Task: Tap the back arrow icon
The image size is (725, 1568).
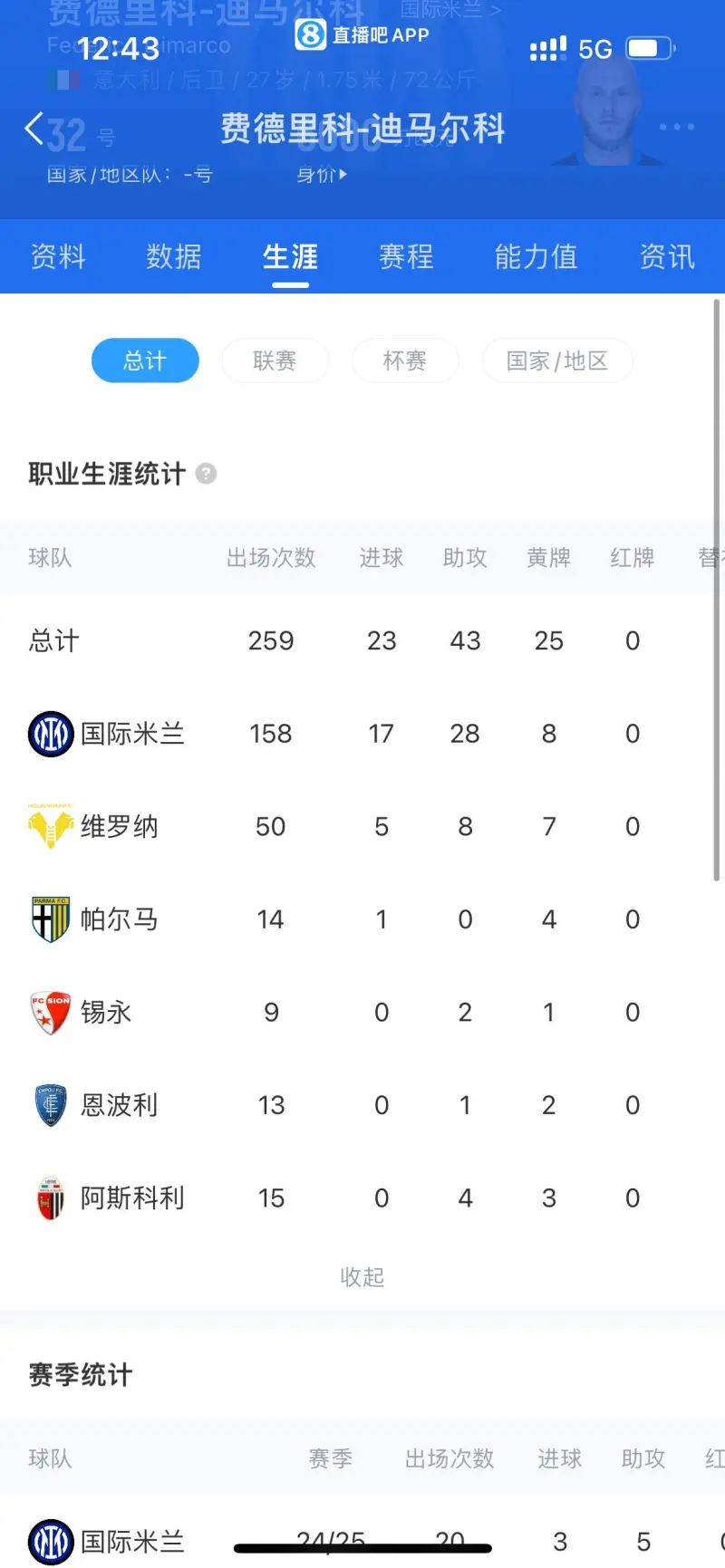Action: pyautogui.click(x=34, y=129)
